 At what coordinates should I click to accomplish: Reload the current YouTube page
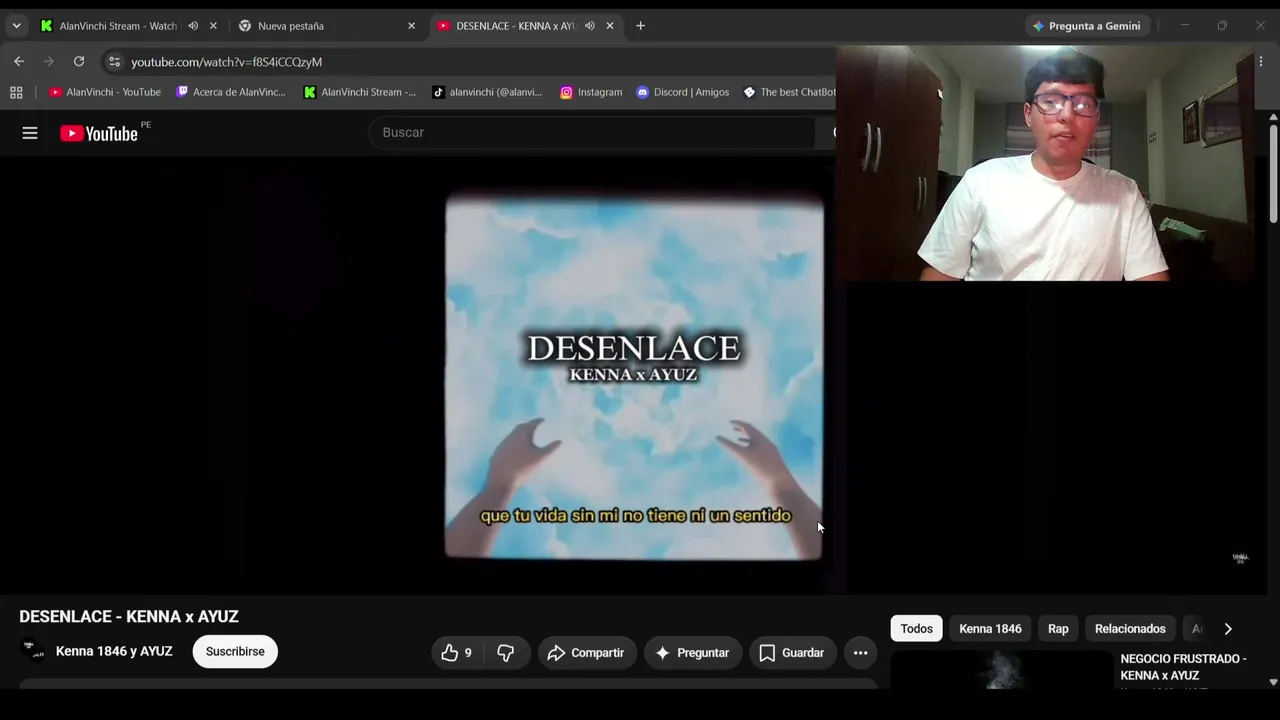pyautogui.click(x=79, y=62)
